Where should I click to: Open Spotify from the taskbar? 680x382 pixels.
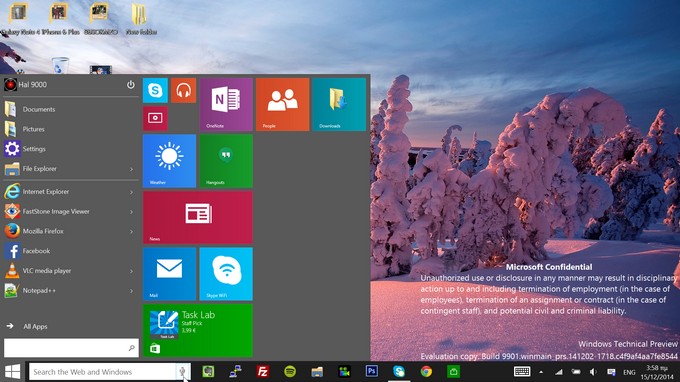click(x=290, y=372)
